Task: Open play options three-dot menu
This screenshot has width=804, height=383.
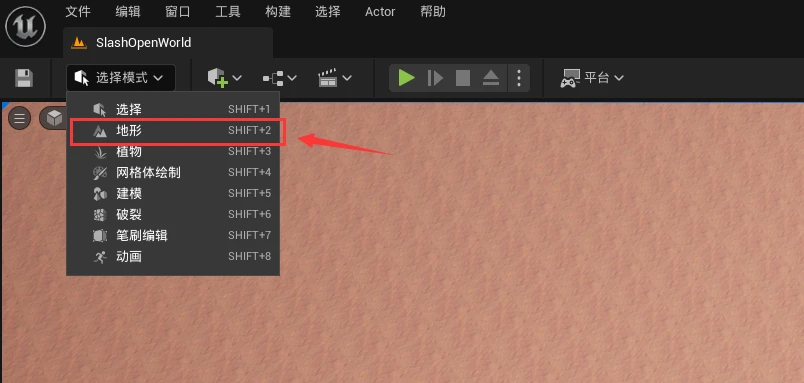Action: coord(519,78)
